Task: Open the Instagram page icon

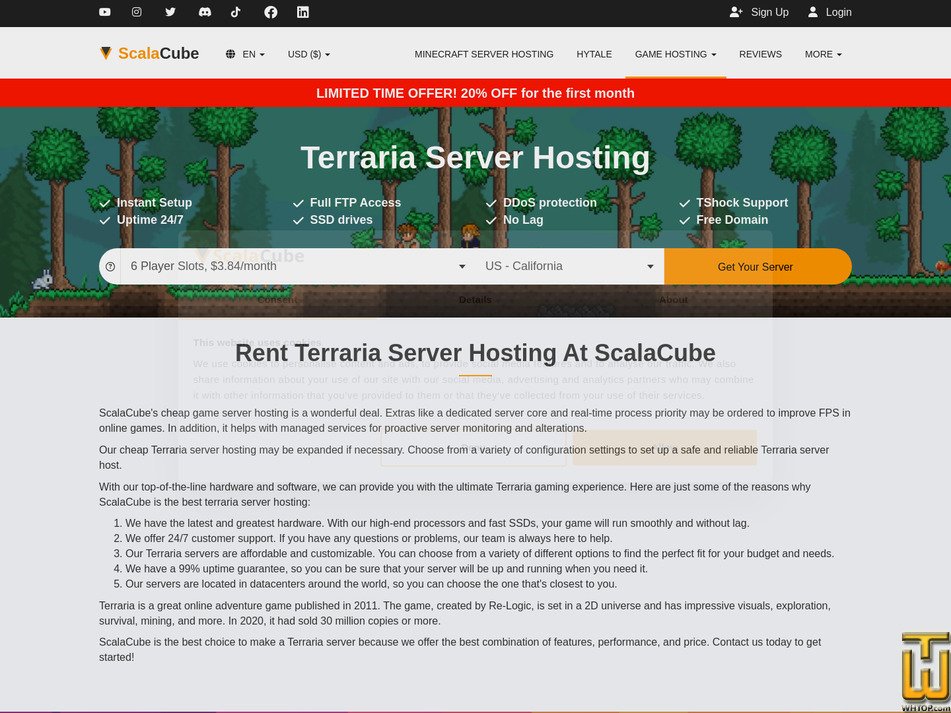Action: pos(137,12)
